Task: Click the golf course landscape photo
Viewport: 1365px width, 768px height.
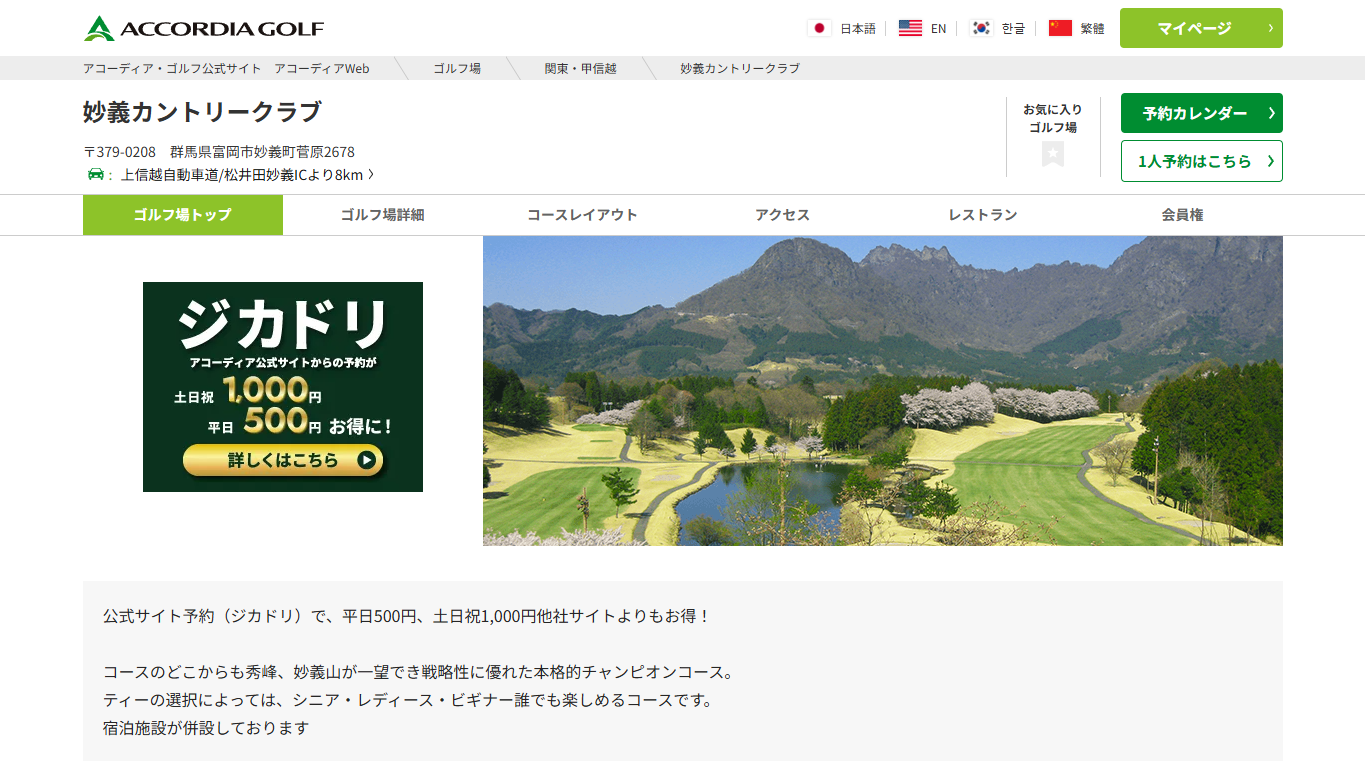Action: pyautogui.click(x=883, y=391)
